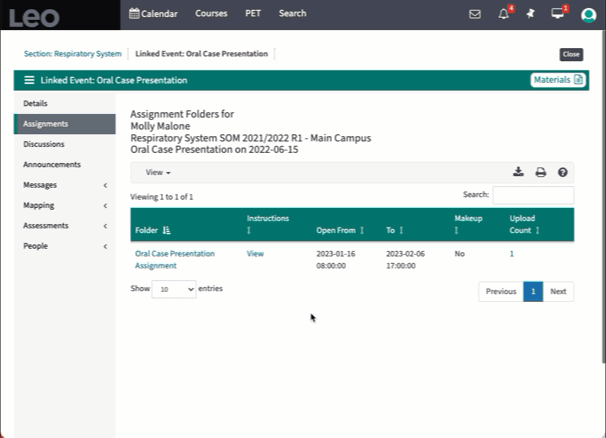Click the pin icon in header
Image resolution: width=606 pixels, height=438 pixels.
[x=530, y=14]
